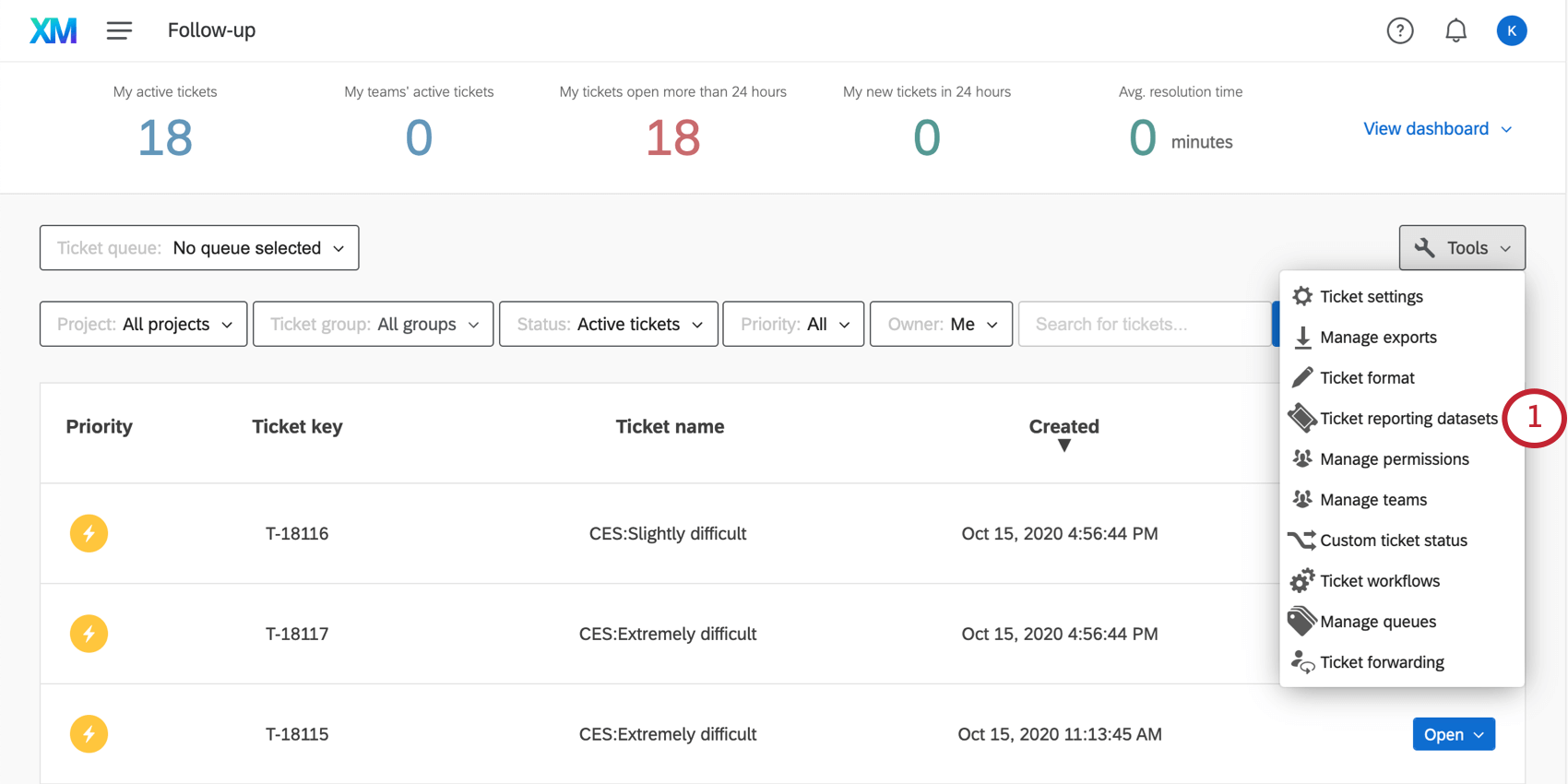
Task: Expand the Ticket queue dropdown
Action: pos(199,248)
